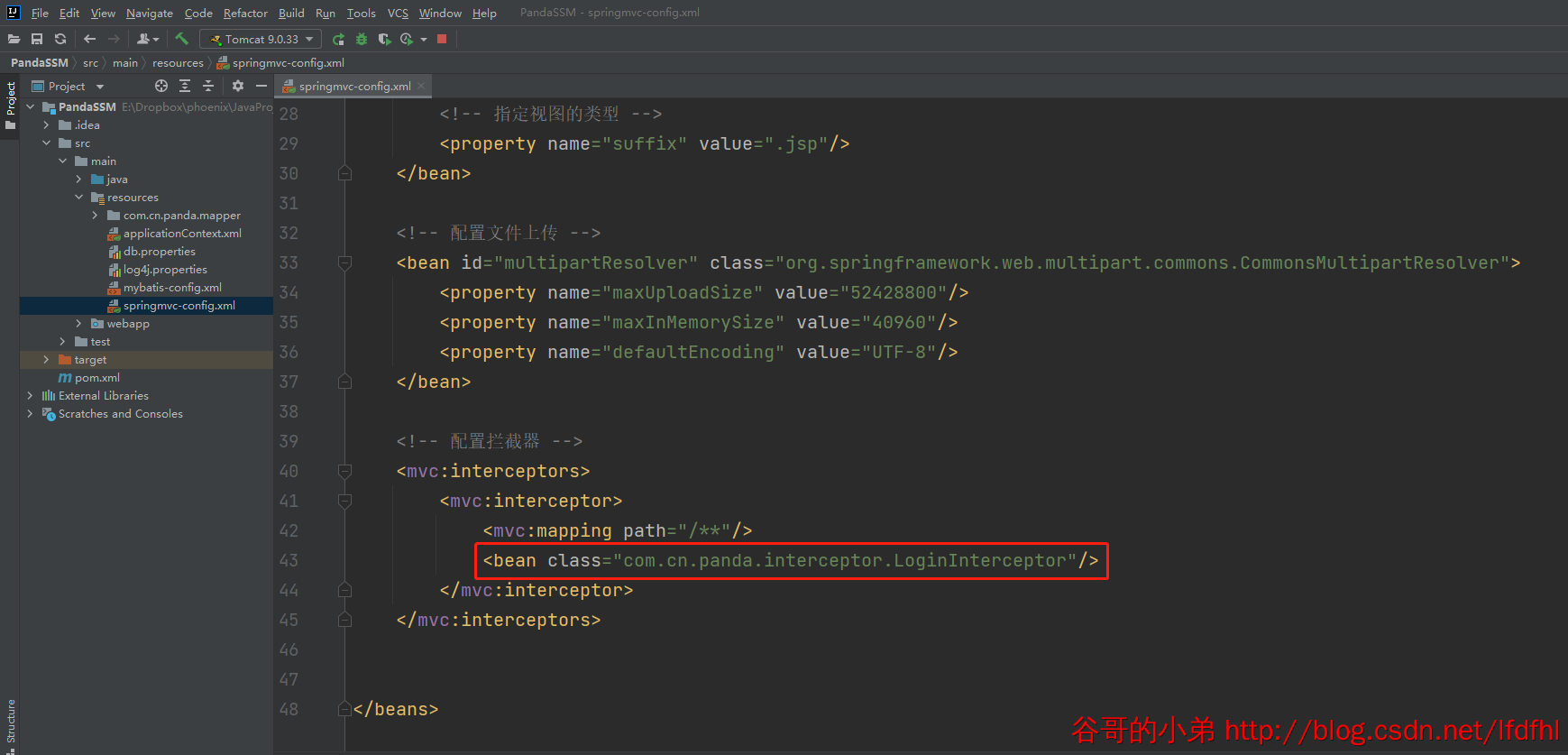Rerun Tomcat with the green run icon
Screen dimensions: 1568x755
tap(338, 39)
